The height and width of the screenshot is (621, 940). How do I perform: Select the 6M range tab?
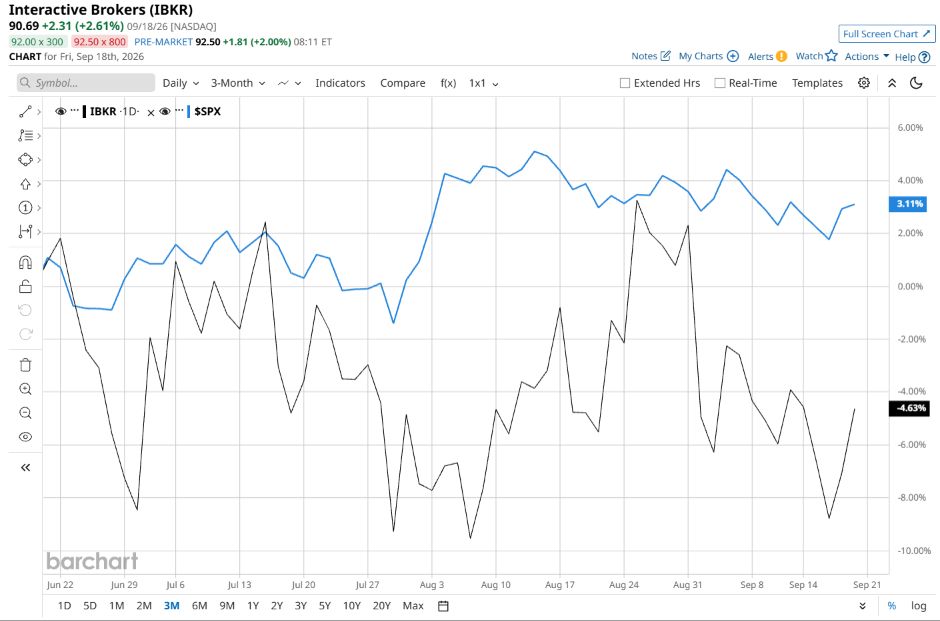coord(200,606)
